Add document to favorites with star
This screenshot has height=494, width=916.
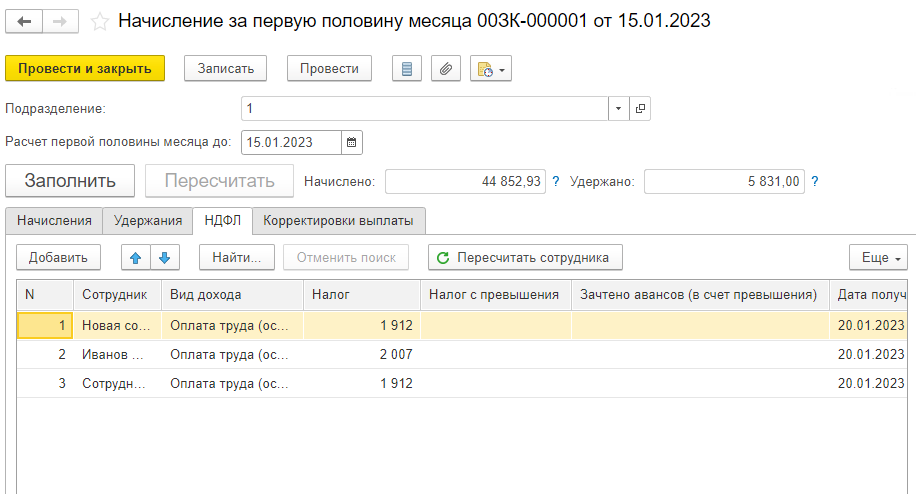tap(99, 21)
